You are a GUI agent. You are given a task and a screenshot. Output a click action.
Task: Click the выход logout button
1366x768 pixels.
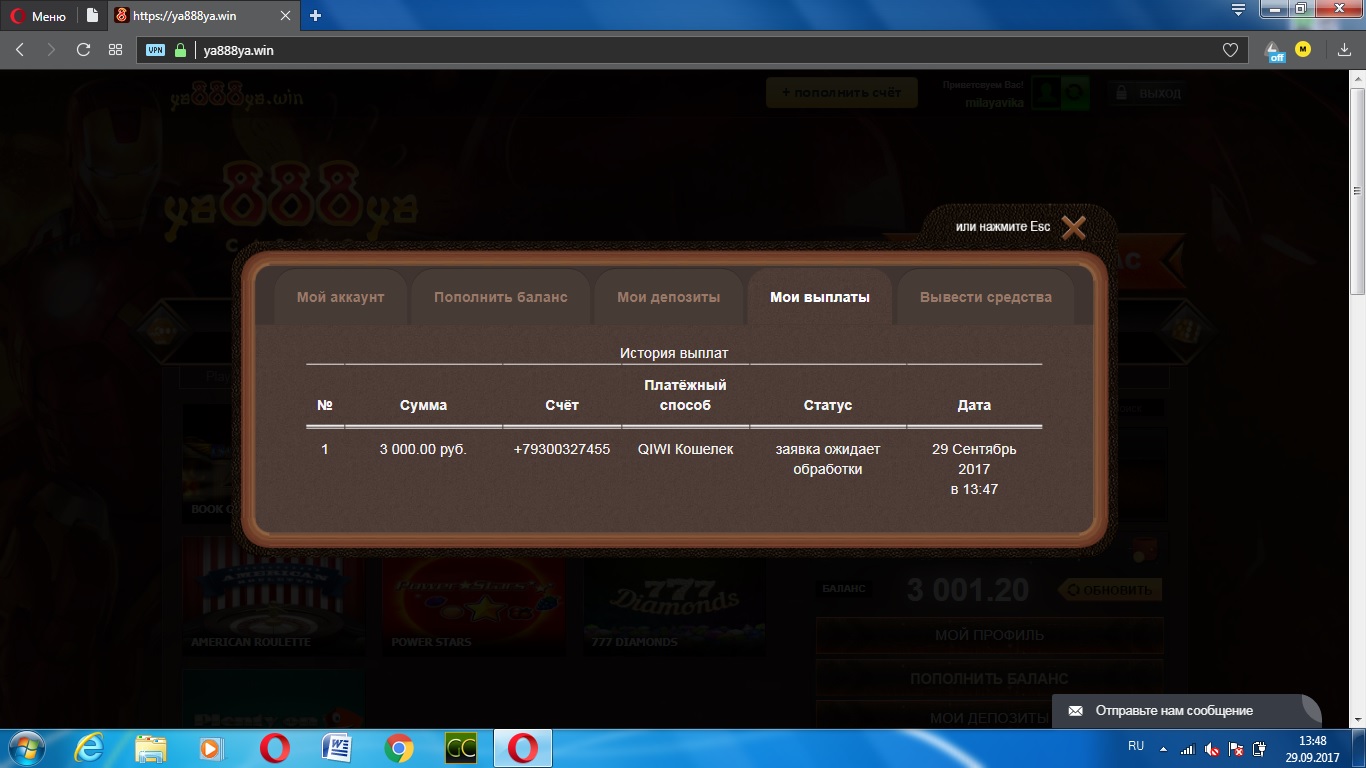click(x=1148, y=93)
